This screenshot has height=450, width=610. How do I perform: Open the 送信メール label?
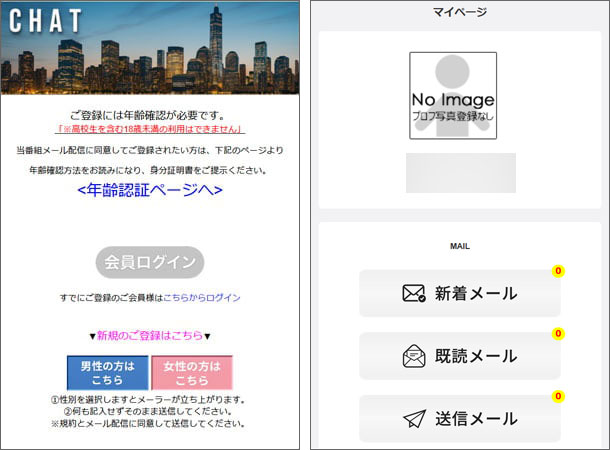tap(476, 419)
